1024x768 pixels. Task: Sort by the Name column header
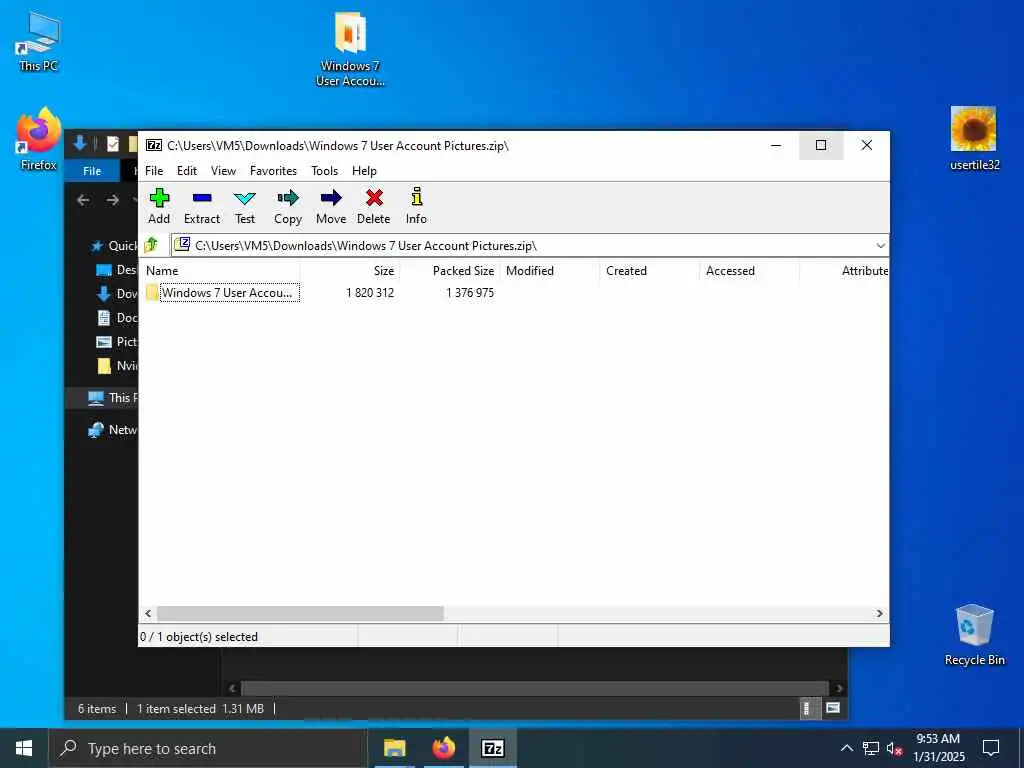point(221,270)
